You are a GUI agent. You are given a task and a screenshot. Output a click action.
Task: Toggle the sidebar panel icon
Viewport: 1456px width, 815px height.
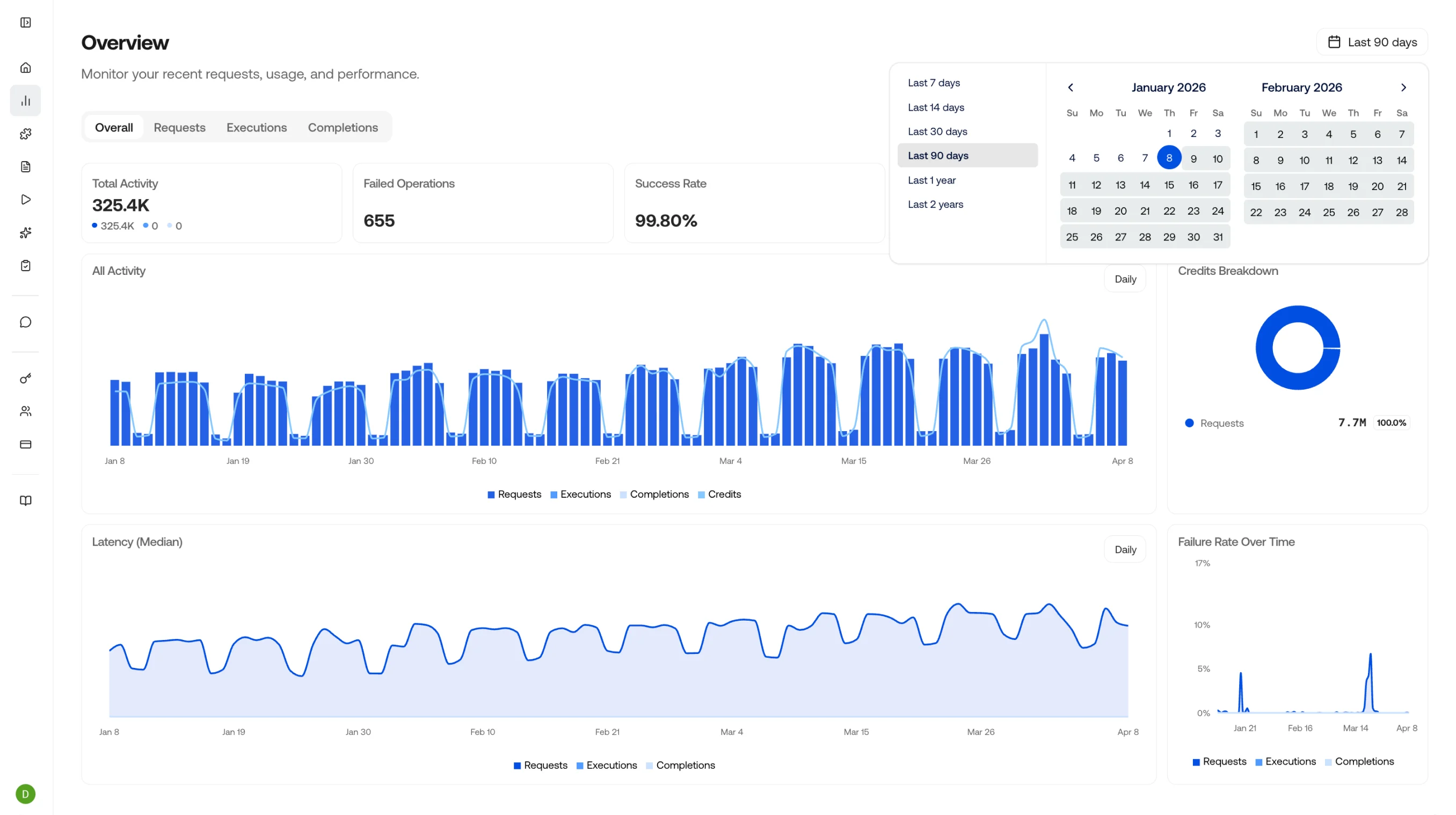(25, 23)
